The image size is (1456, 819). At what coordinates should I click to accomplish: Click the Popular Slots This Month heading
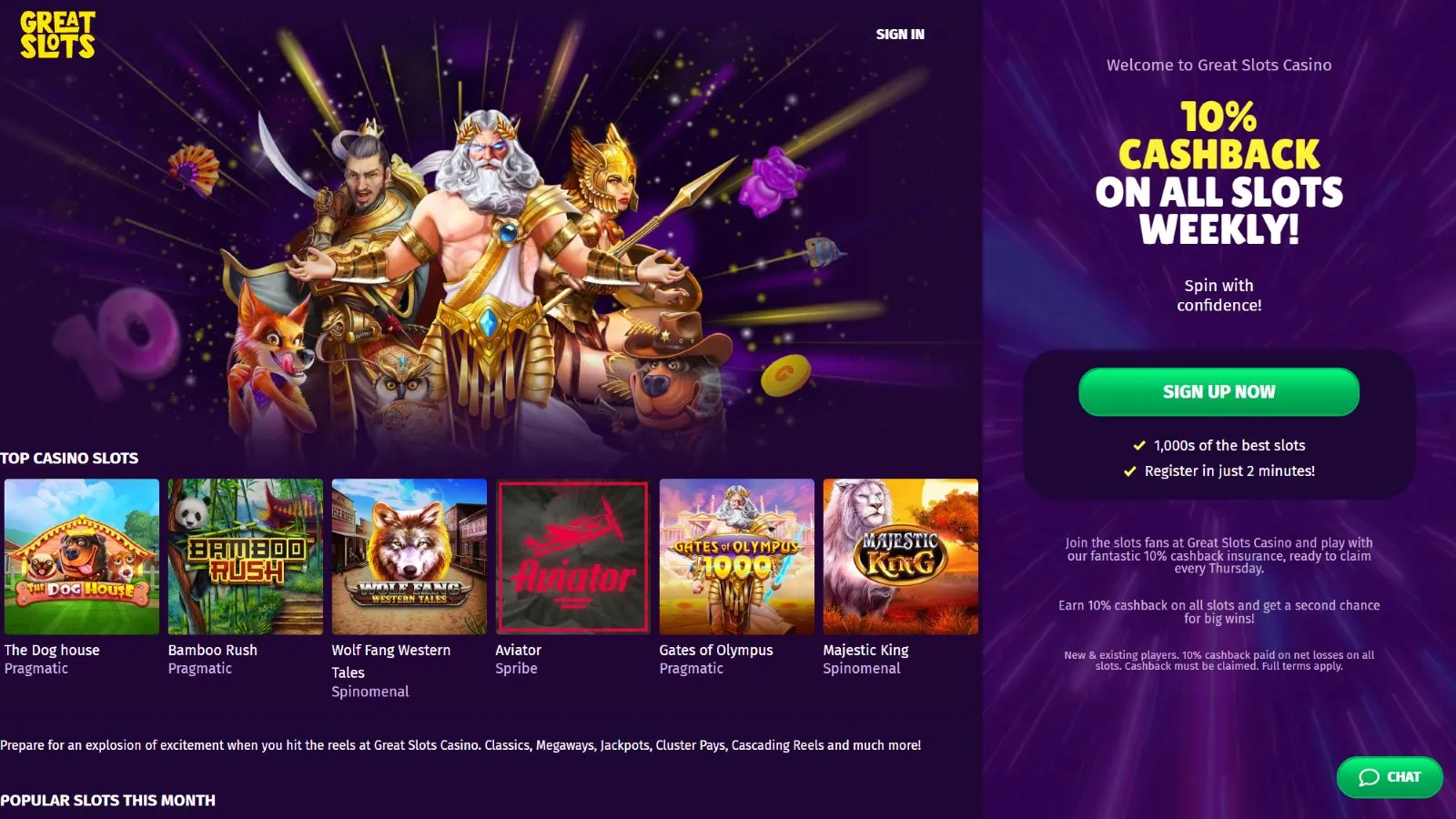click(107, 800)
